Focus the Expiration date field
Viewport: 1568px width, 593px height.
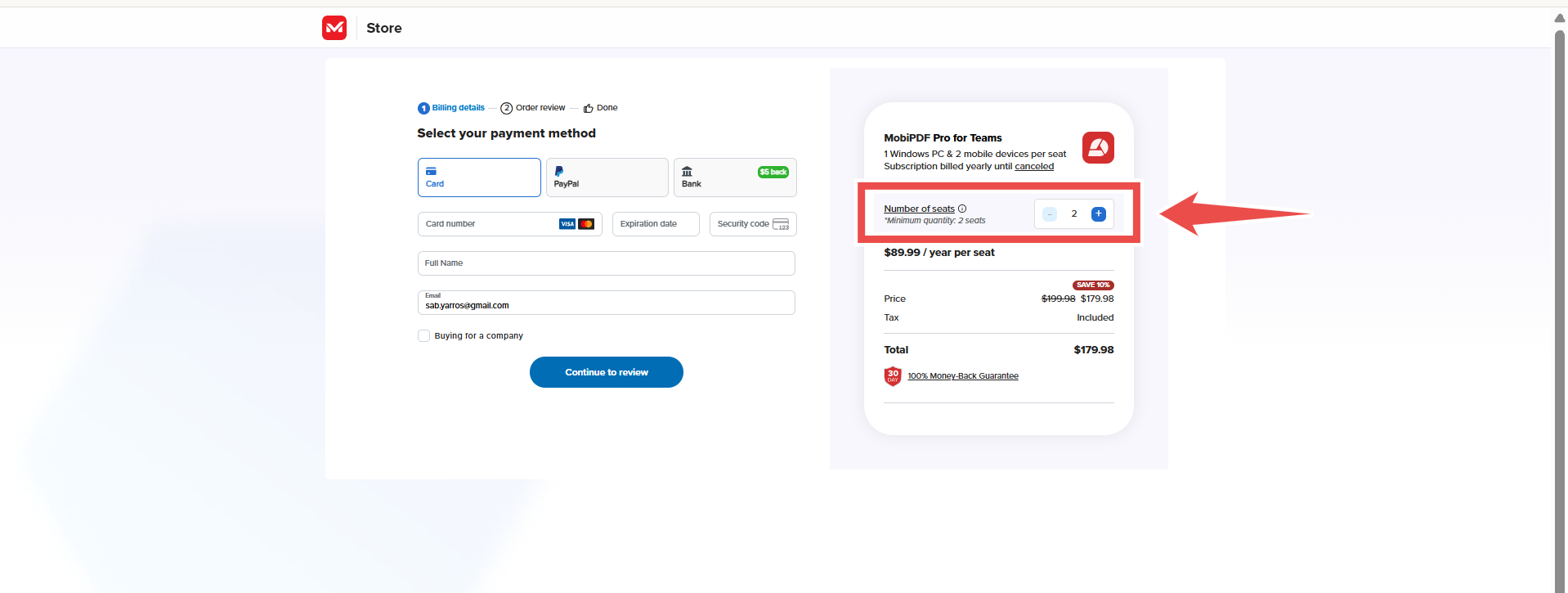coord(656,224)
